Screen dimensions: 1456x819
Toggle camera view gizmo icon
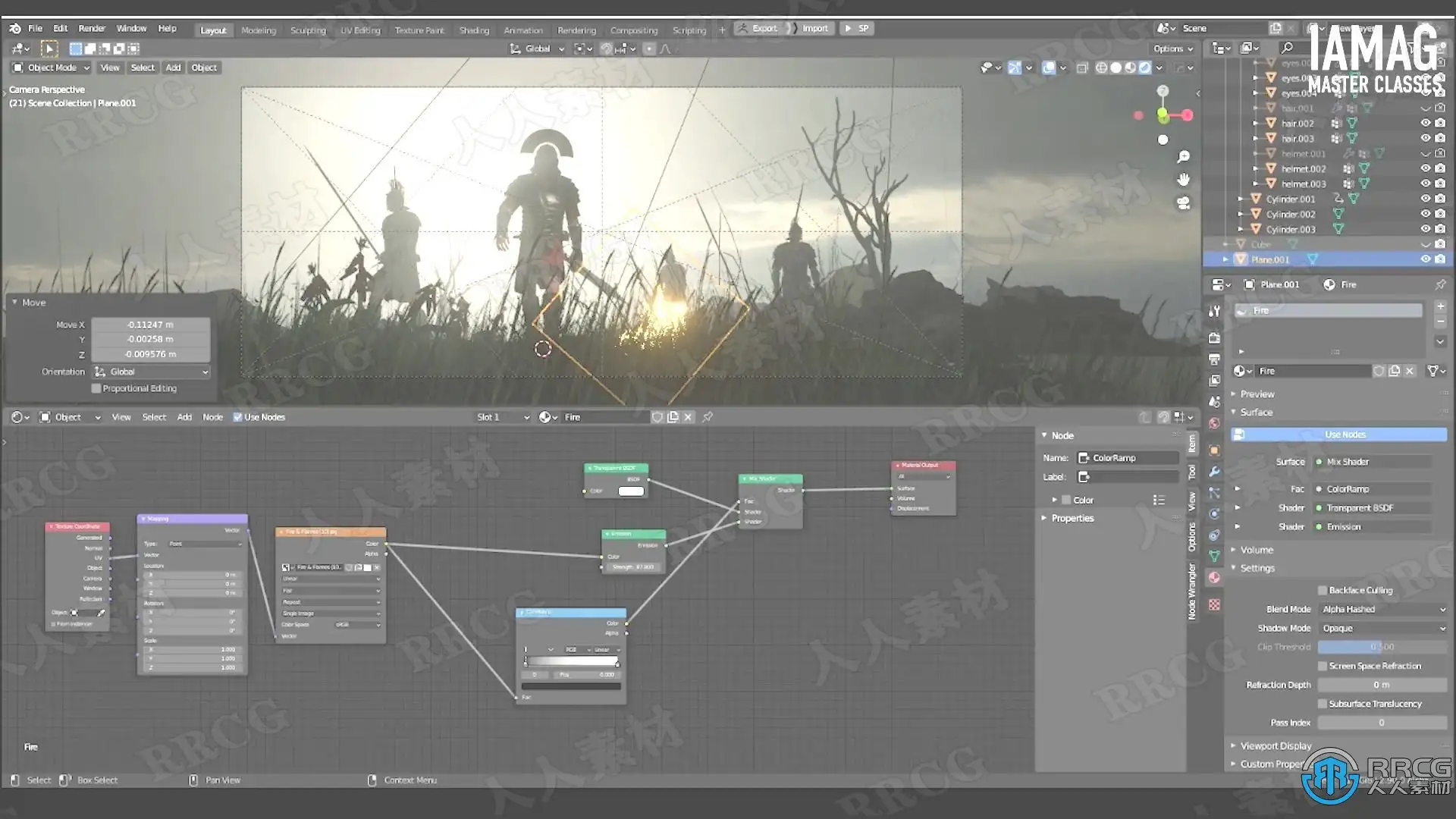tap(1183, 203)
